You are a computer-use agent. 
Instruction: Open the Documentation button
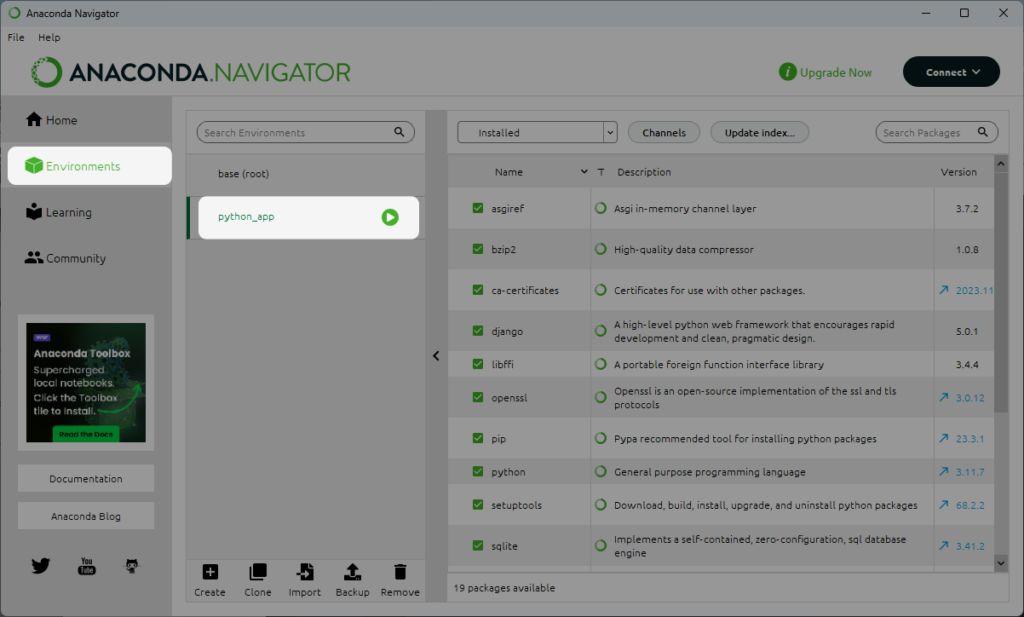[86, 478]
